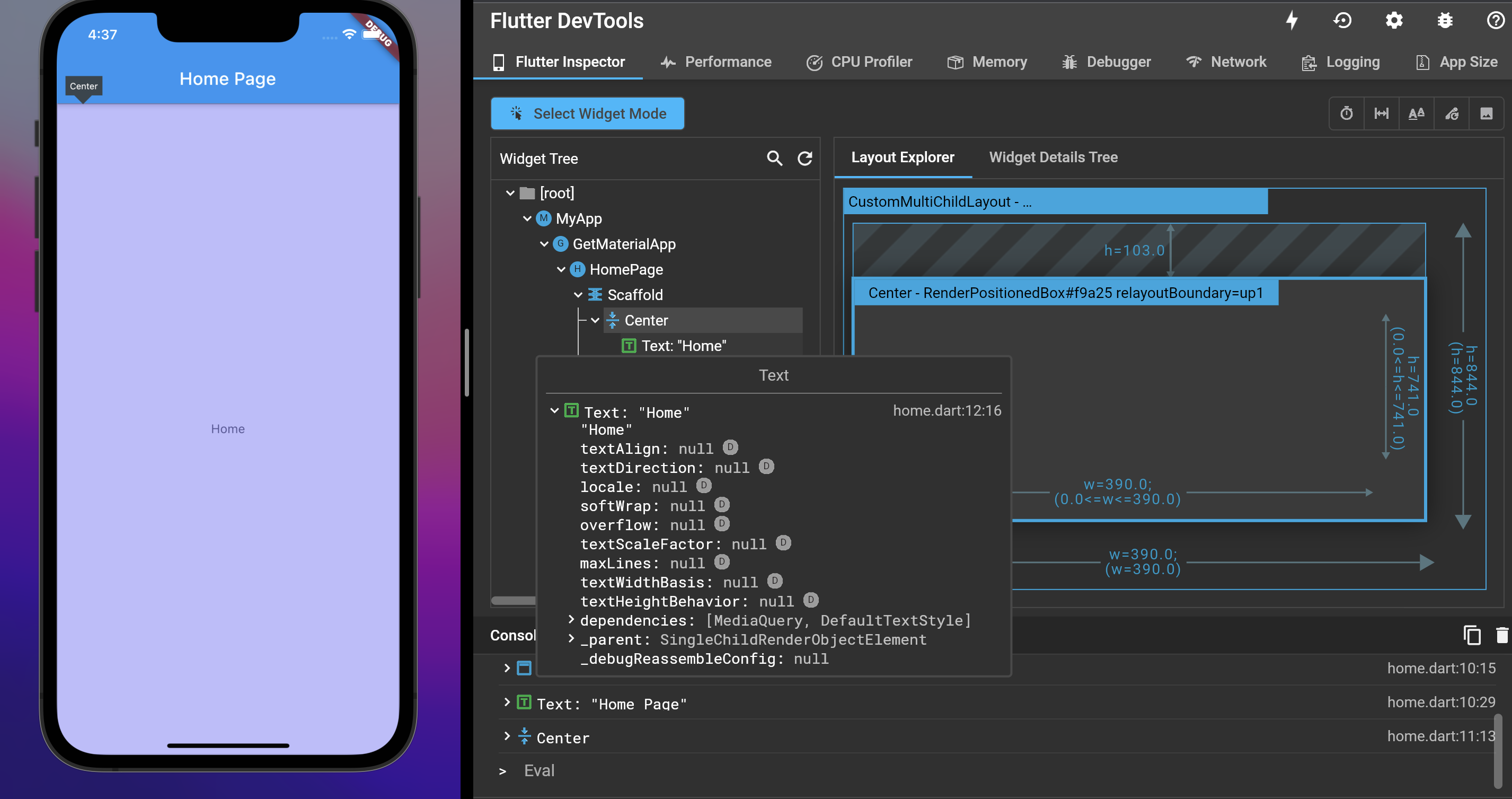Image resolution: width=1512 pixels, height=799 pixels.
Task: Open the home.dart:12:16 source link
Action: (947, 410)
